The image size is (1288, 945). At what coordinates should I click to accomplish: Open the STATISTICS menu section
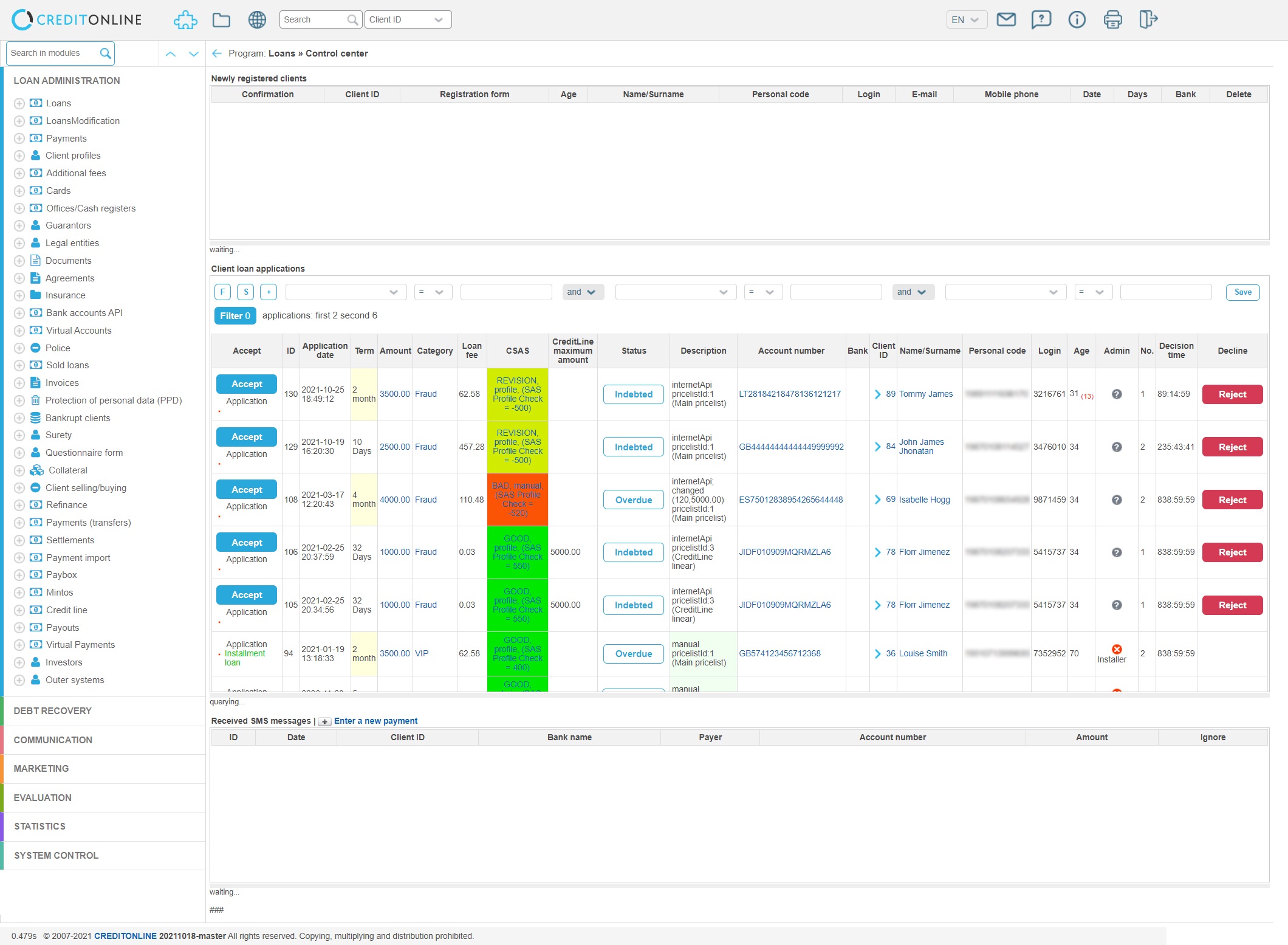[39, 826]
